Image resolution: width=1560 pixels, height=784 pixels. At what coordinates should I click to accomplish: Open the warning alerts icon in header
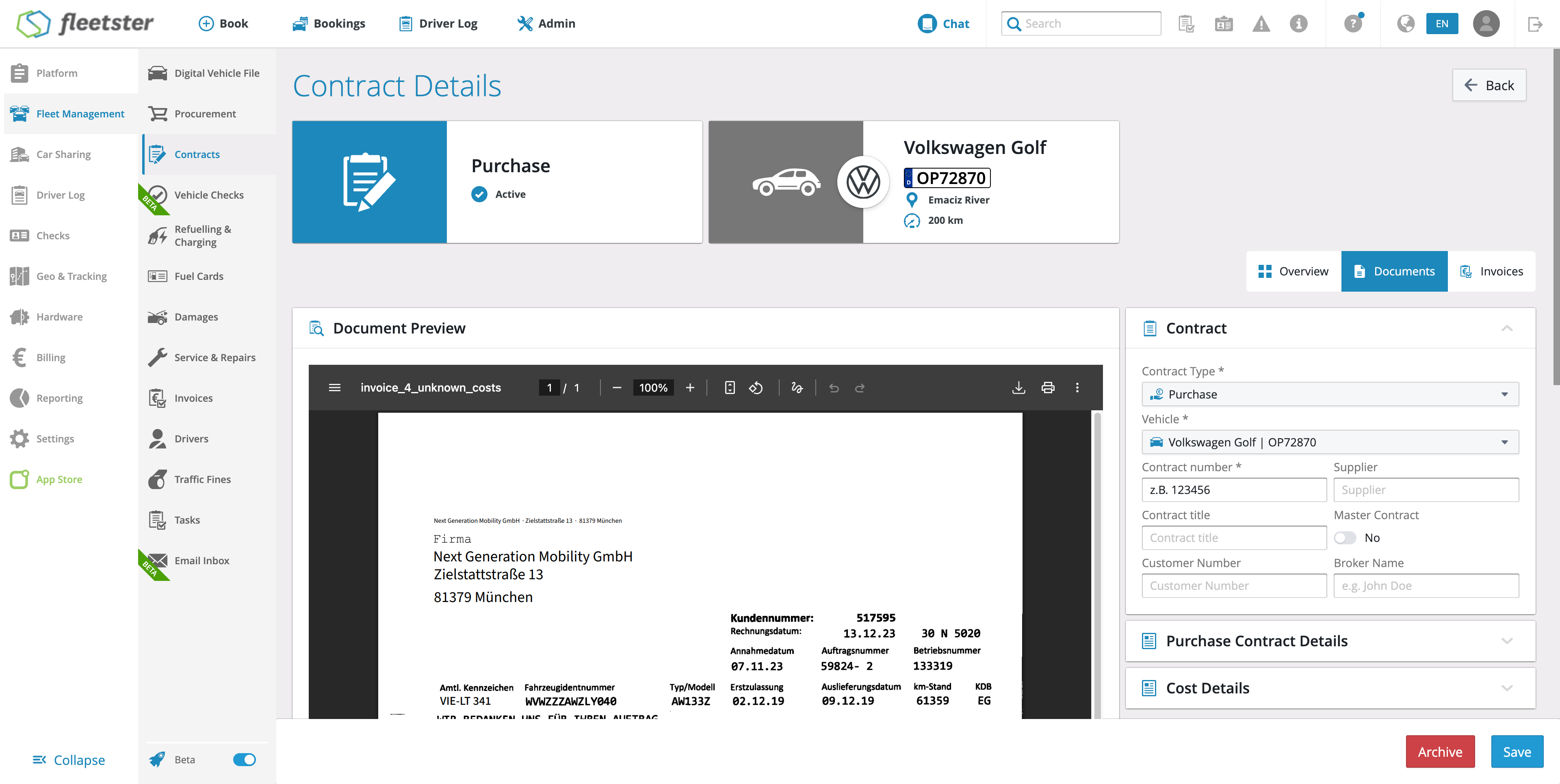(1261, 24)
